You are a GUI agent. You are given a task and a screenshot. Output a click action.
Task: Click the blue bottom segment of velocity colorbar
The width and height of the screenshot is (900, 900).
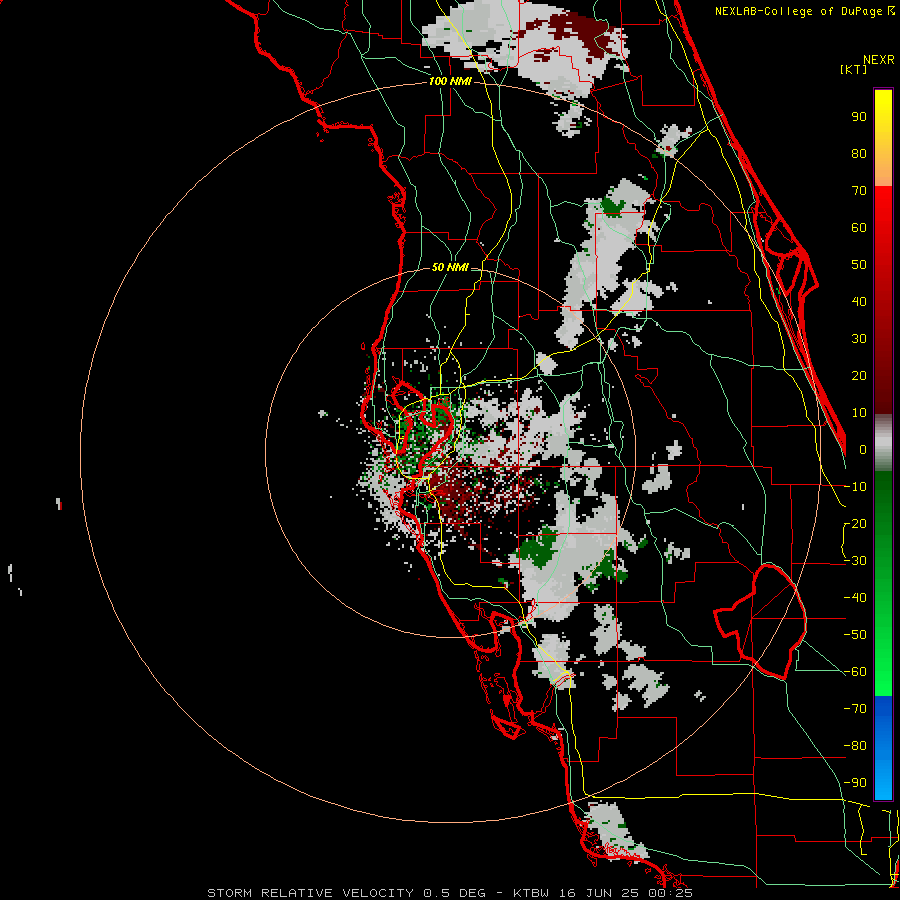point(883,747)
